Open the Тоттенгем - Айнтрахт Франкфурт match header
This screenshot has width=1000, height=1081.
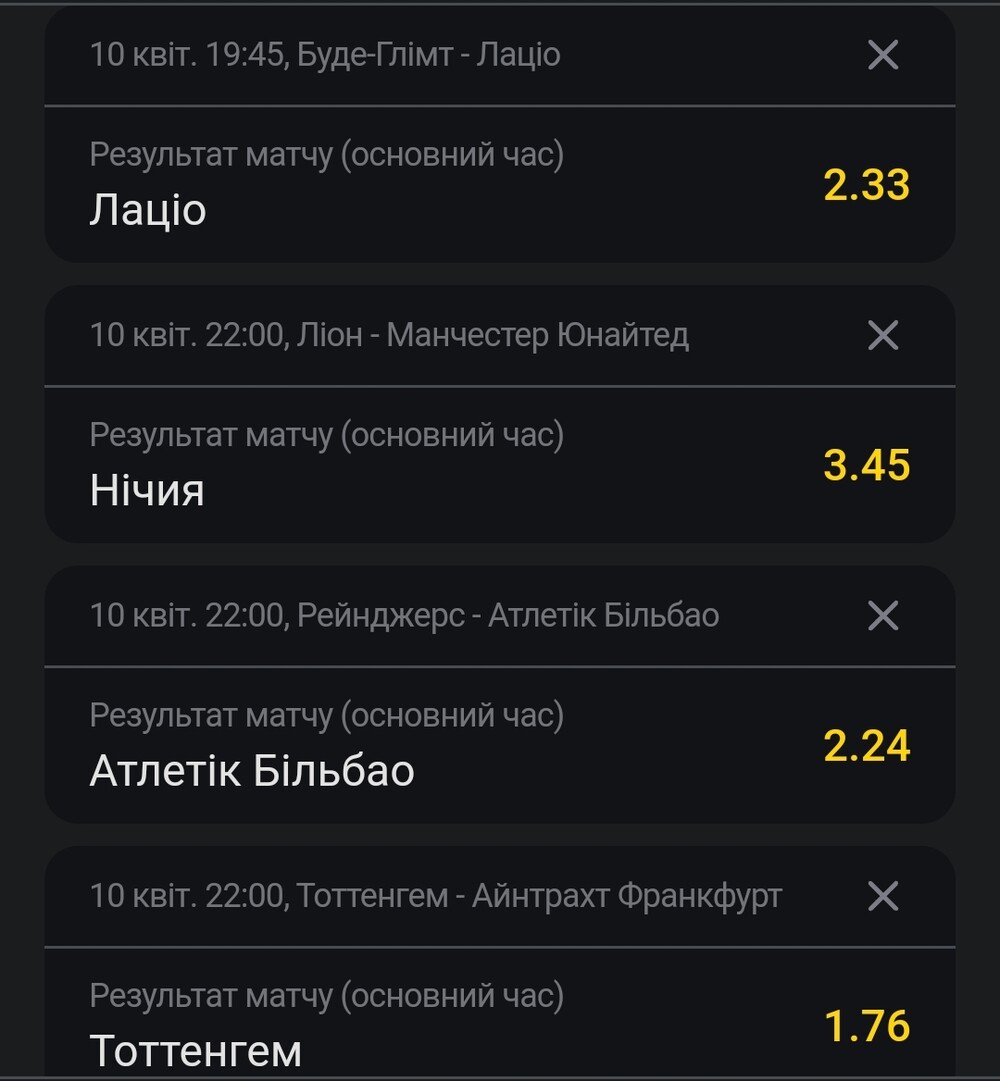click(x=436, y=896)
